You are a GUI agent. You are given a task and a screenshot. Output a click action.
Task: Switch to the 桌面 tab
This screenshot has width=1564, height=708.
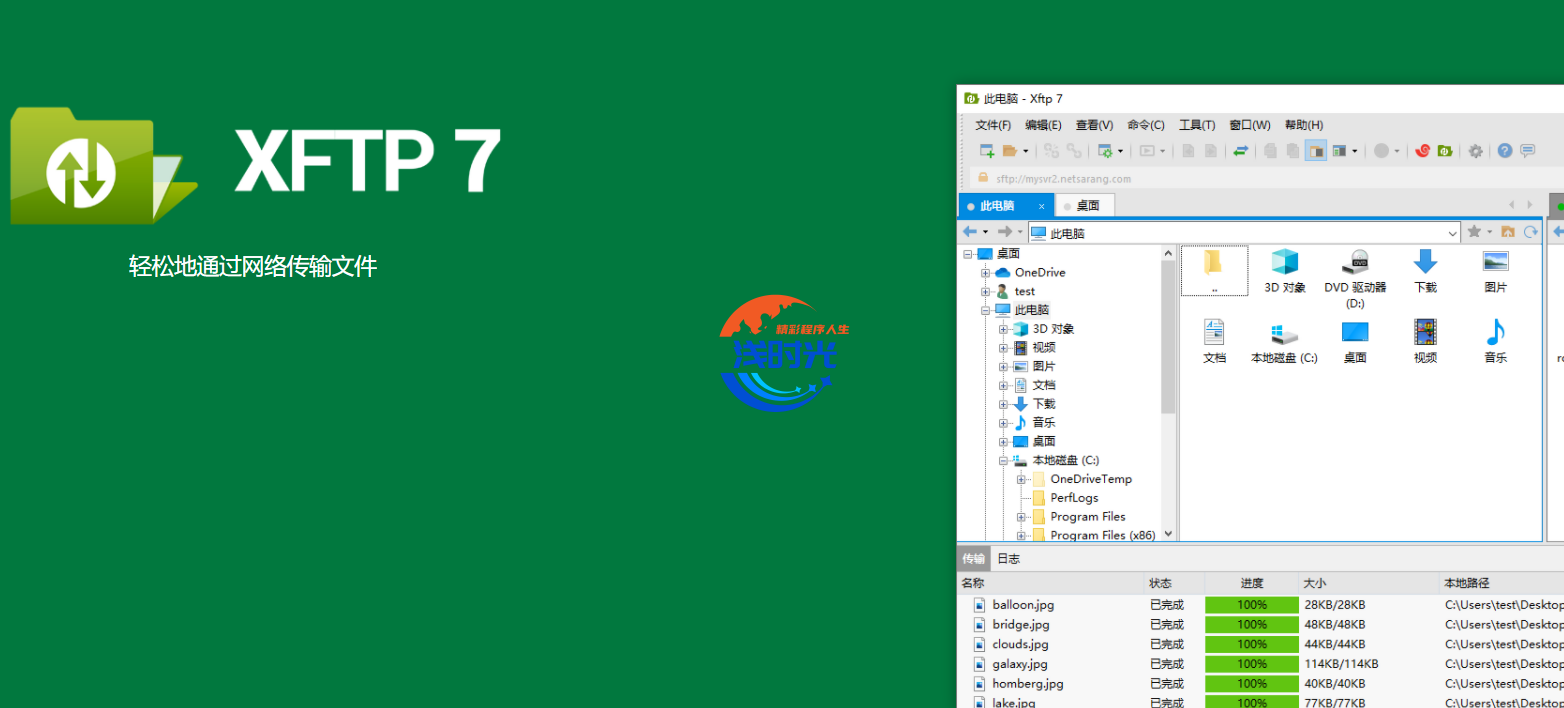[1087, 206]
